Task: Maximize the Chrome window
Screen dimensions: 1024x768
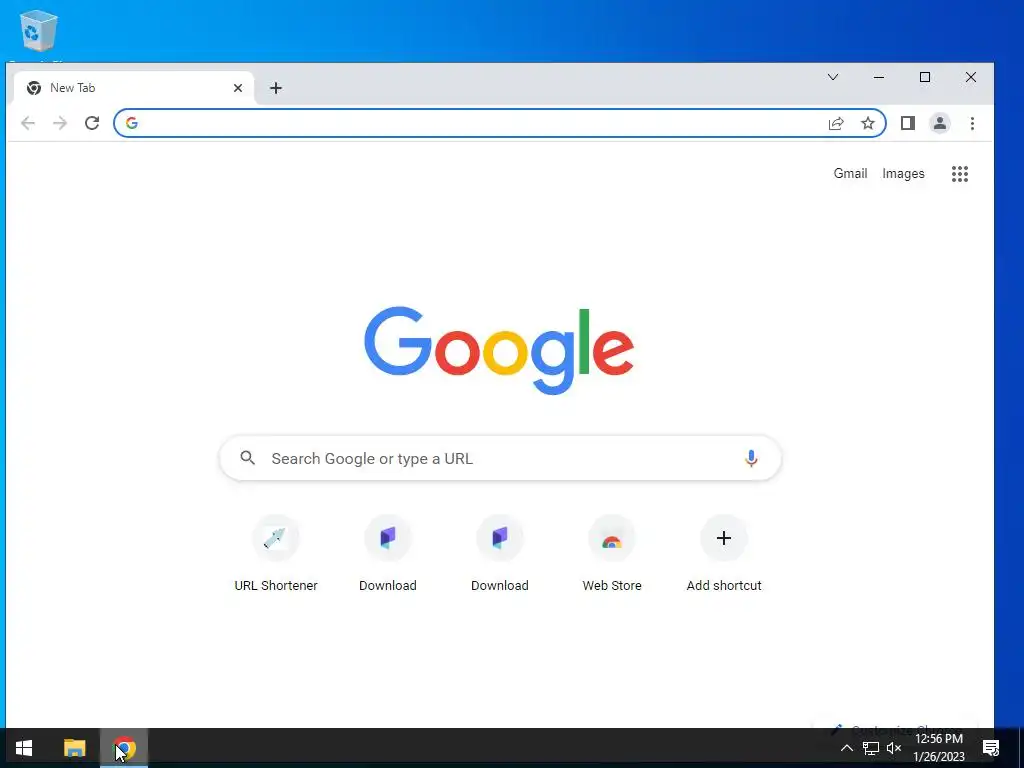Action: (x=925, y=77)
